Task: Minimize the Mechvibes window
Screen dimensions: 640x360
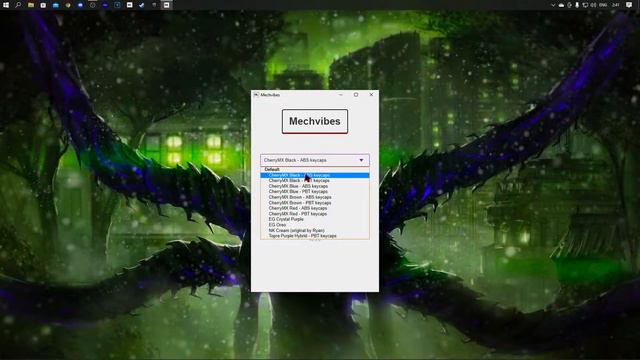Action: click(x=341, y=95)
